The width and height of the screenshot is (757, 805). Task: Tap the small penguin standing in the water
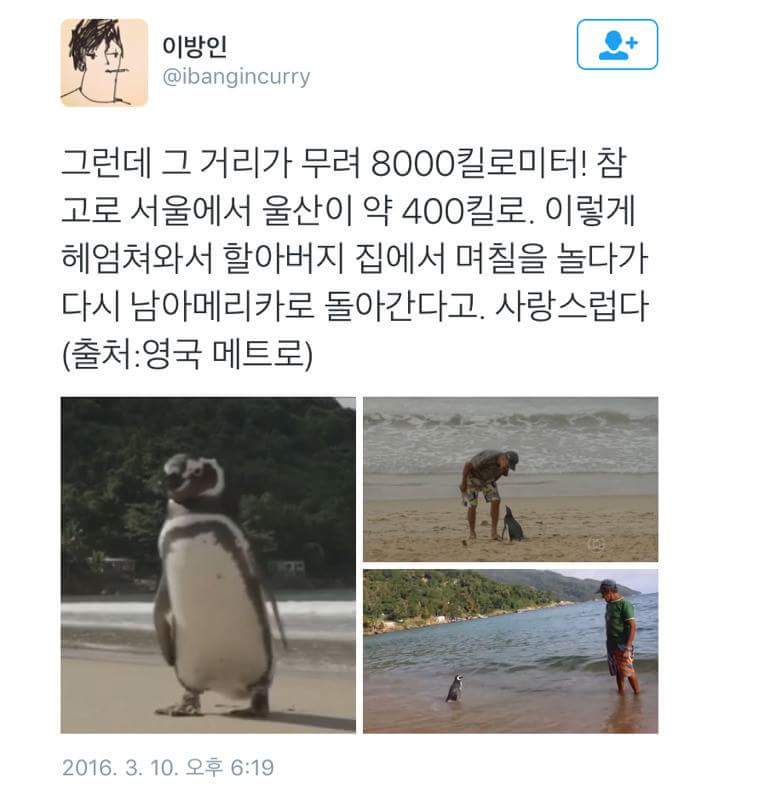(455, 688)
